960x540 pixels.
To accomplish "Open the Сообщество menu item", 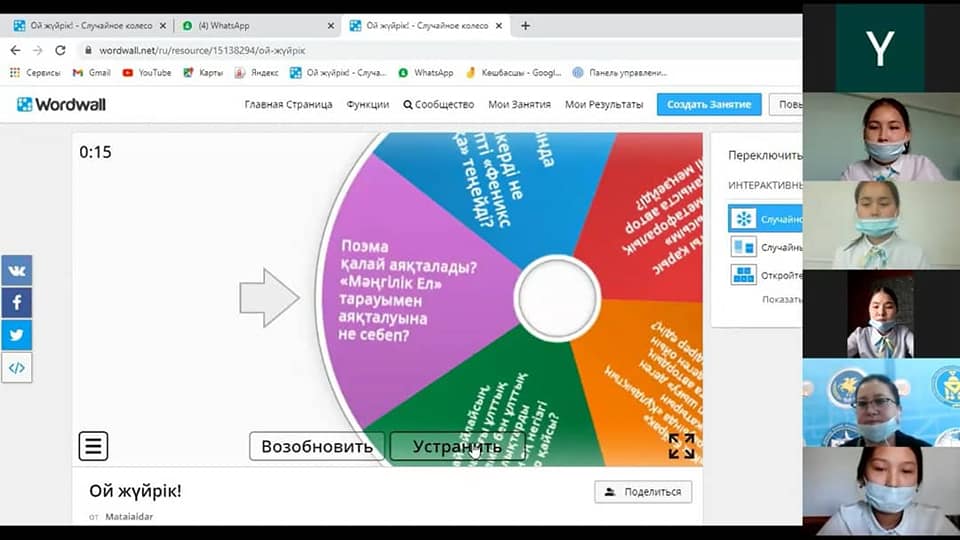I will coord(438,104).
